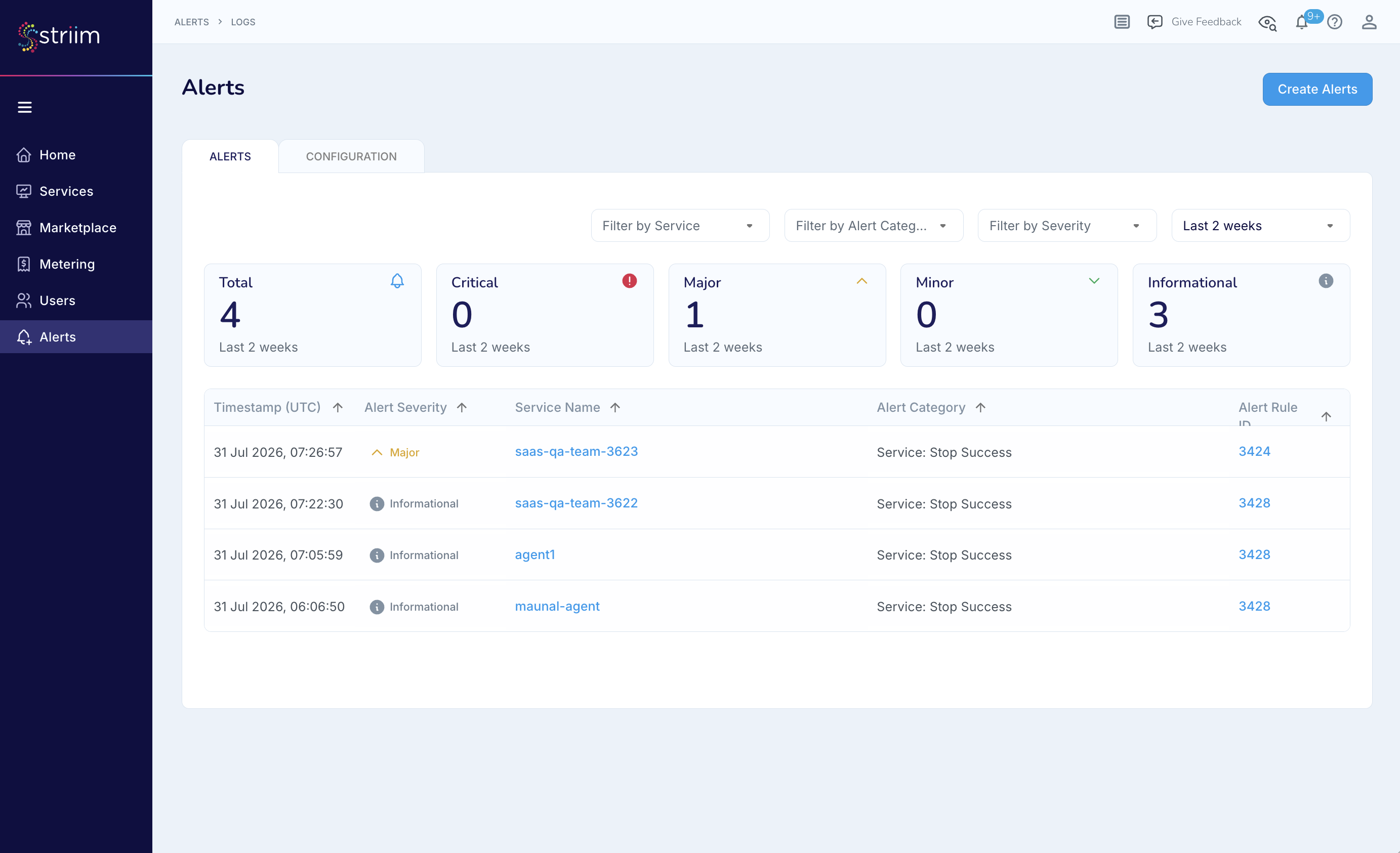Screen dimensions: 1400x853
Task: Click timestamp 31 Jul 2026, 07:22:30
Action: [278, 504]
